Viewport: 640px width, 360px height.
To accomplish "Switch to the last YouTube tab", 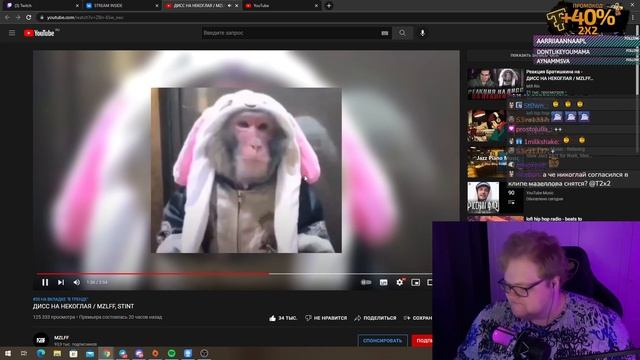I will 282,6.
